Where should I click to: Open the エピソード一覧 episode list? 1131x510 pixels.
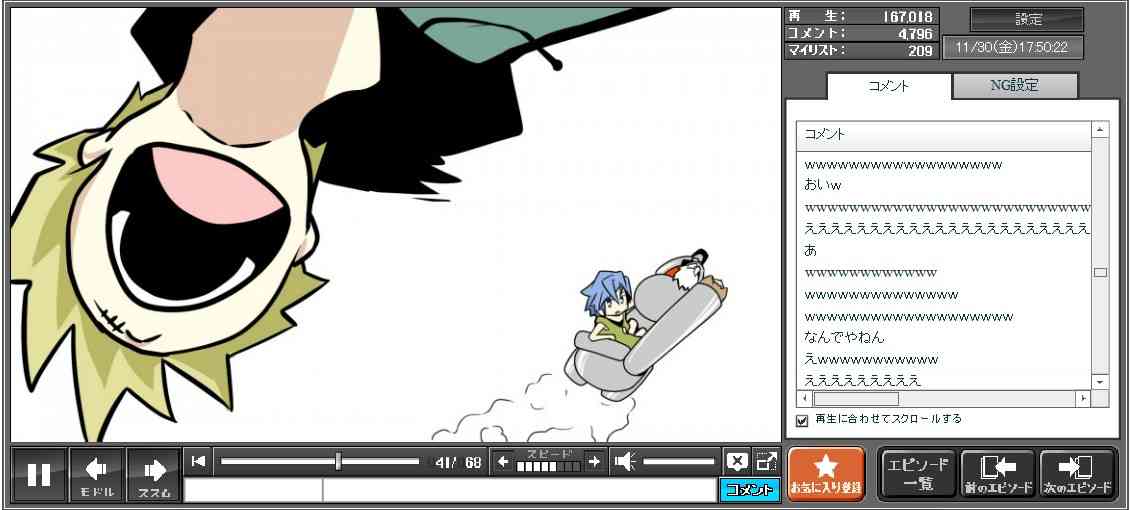[916, 473]
